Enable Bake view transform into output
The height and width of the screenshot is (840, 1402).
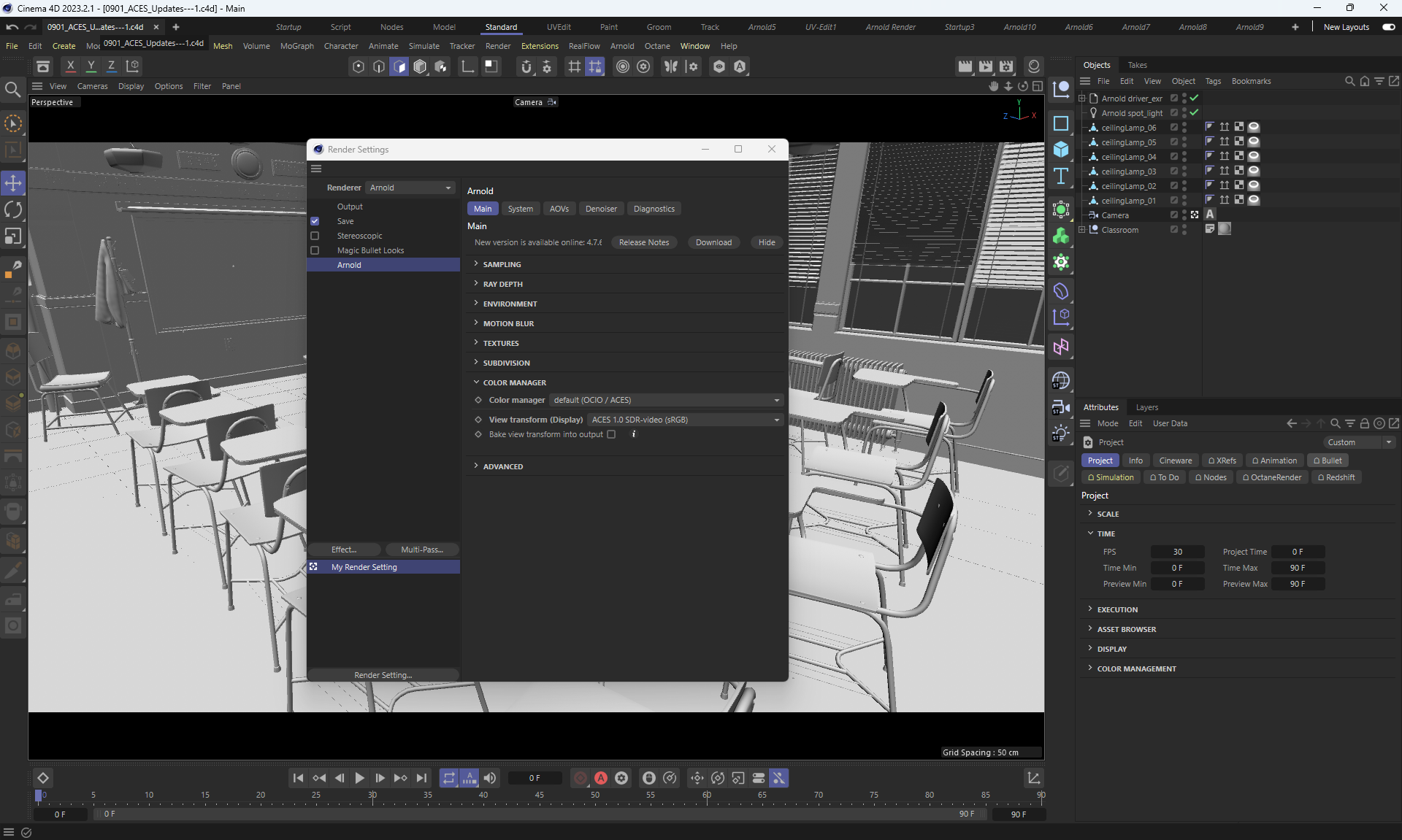611,434
